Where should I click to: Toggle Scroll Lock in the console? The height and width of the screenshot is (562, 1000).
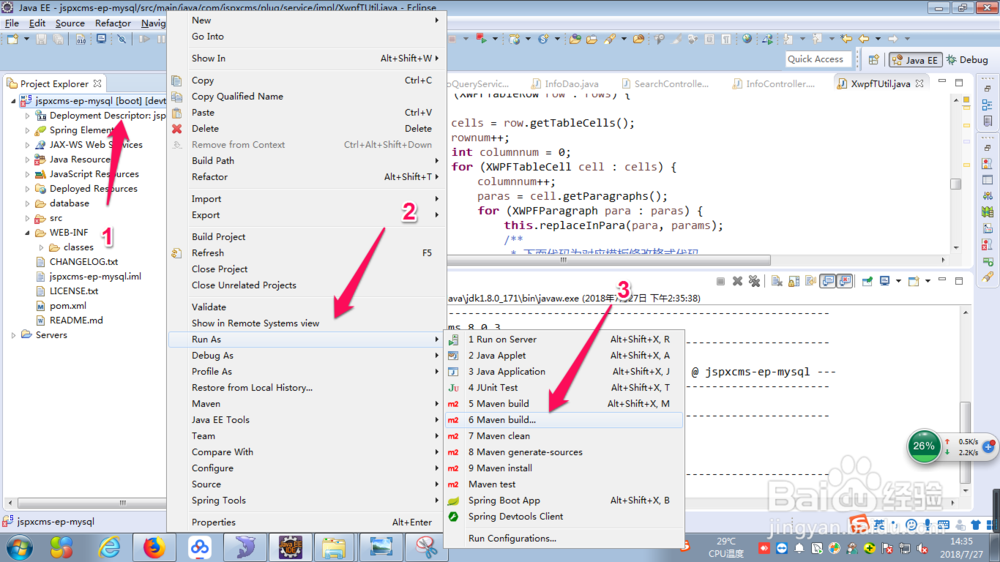(794, 281)
